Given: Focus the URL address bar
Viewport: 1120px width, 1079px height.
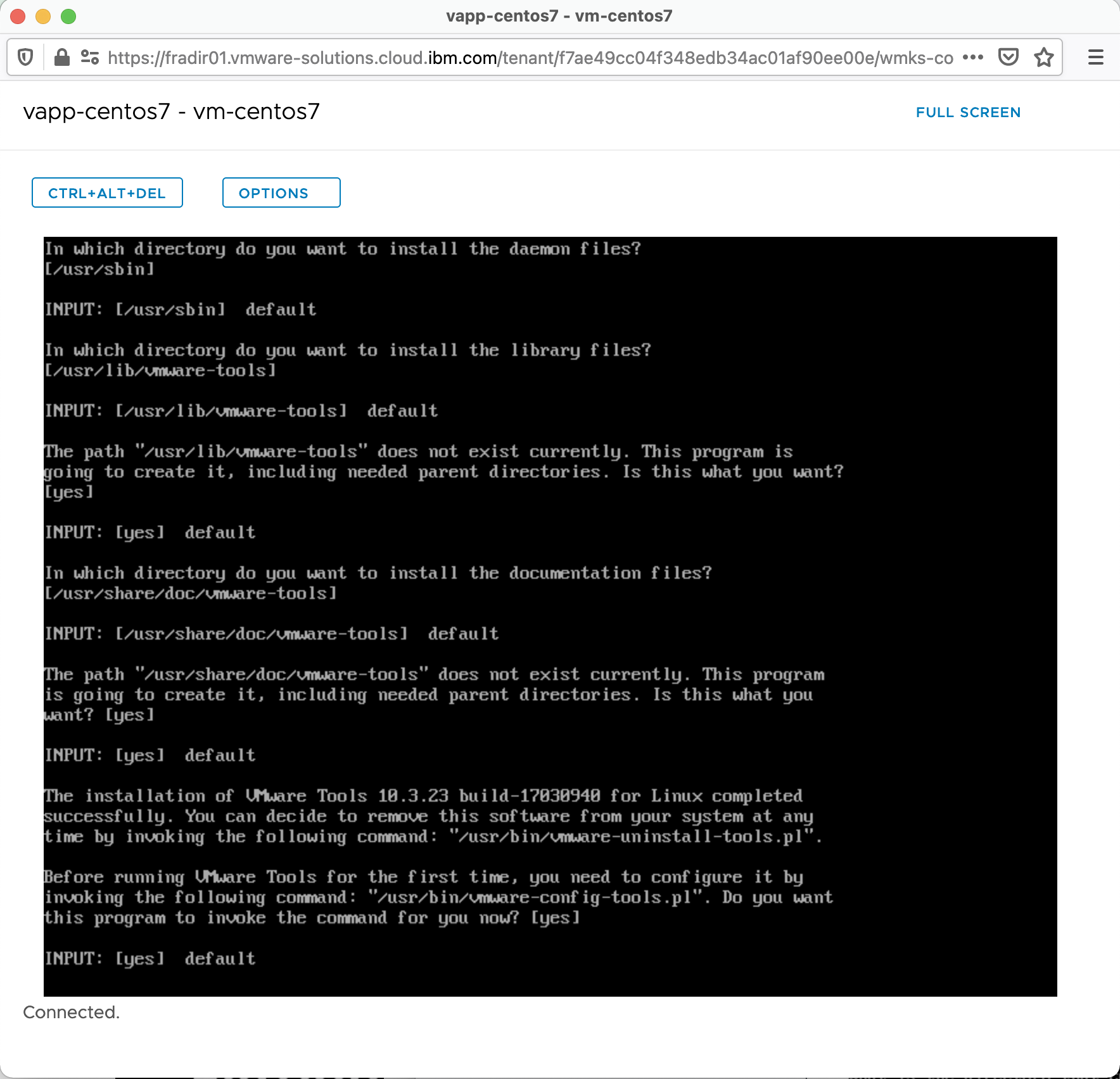Looking at the screenshot, I should tap(530, 58).
